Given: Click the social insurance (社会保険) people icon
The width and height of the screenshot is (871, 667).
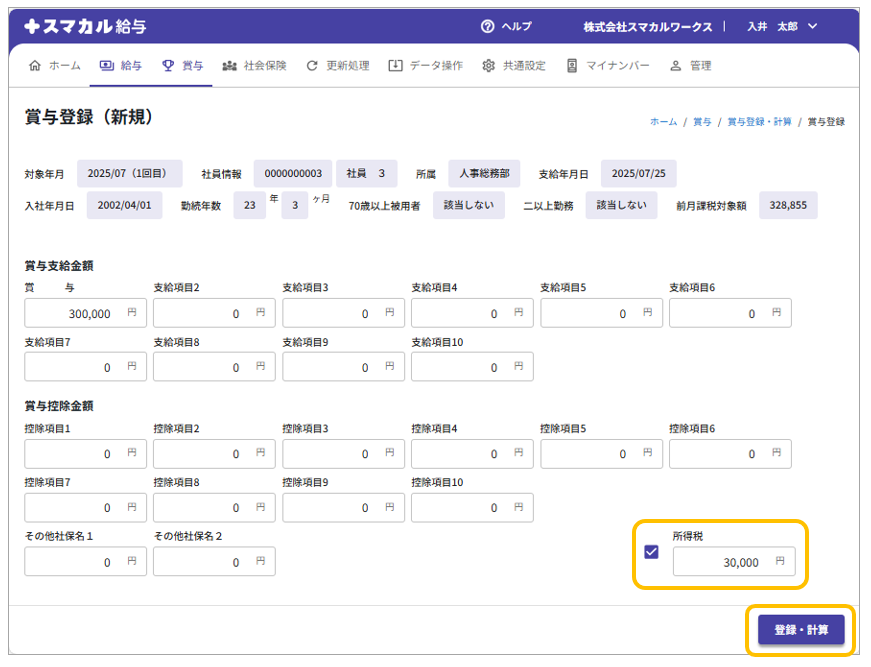Looking at the screenshot, I should (230, 66).
